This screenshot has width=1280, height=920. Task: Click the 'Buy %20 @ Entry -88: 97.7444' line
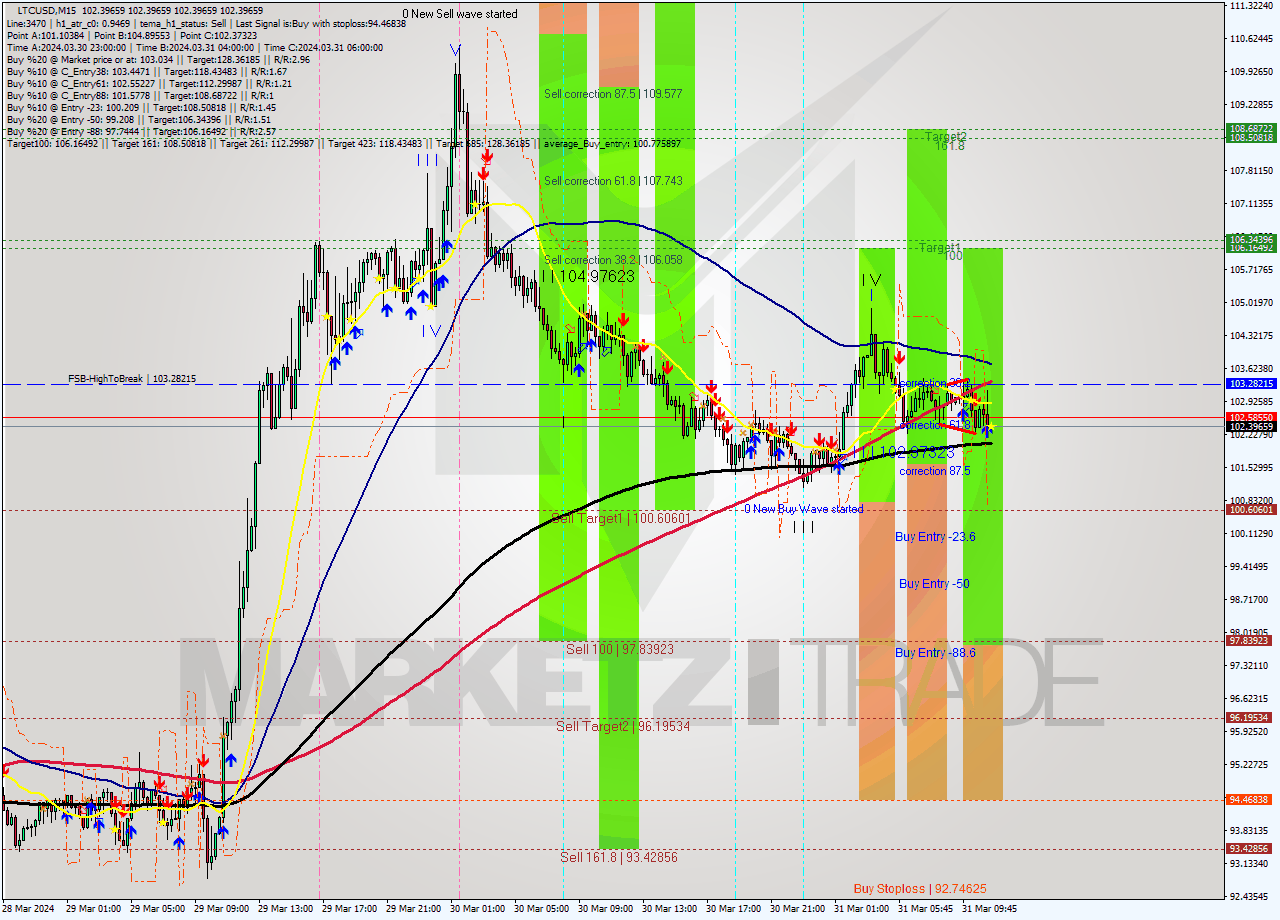click(141, 132)
